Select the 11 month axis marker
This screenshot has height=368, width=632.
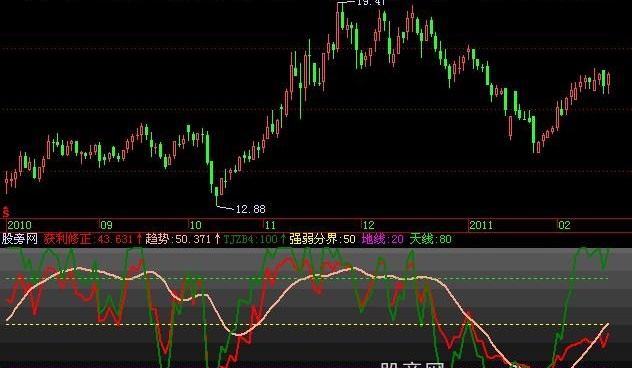click(270, 225)
